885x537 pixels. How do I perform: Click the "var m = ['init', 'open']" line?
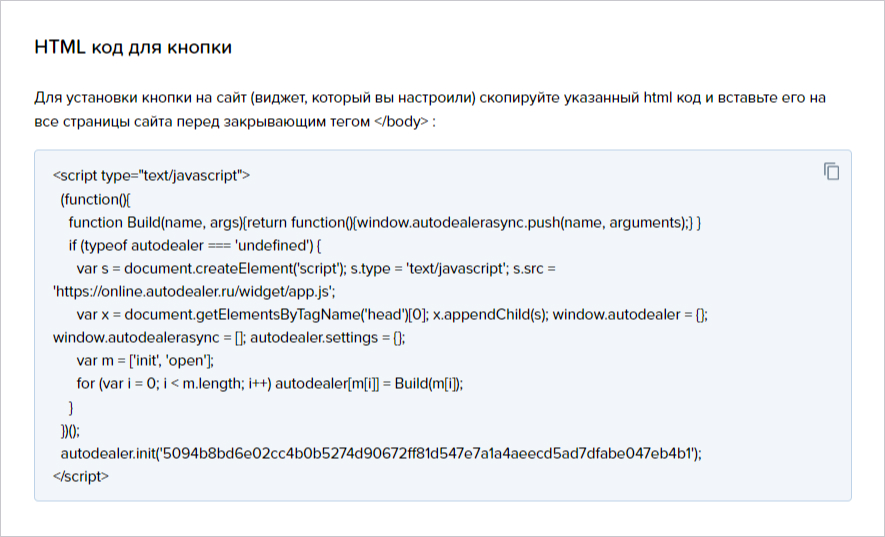pyautogui.click(x=145, y=361)
